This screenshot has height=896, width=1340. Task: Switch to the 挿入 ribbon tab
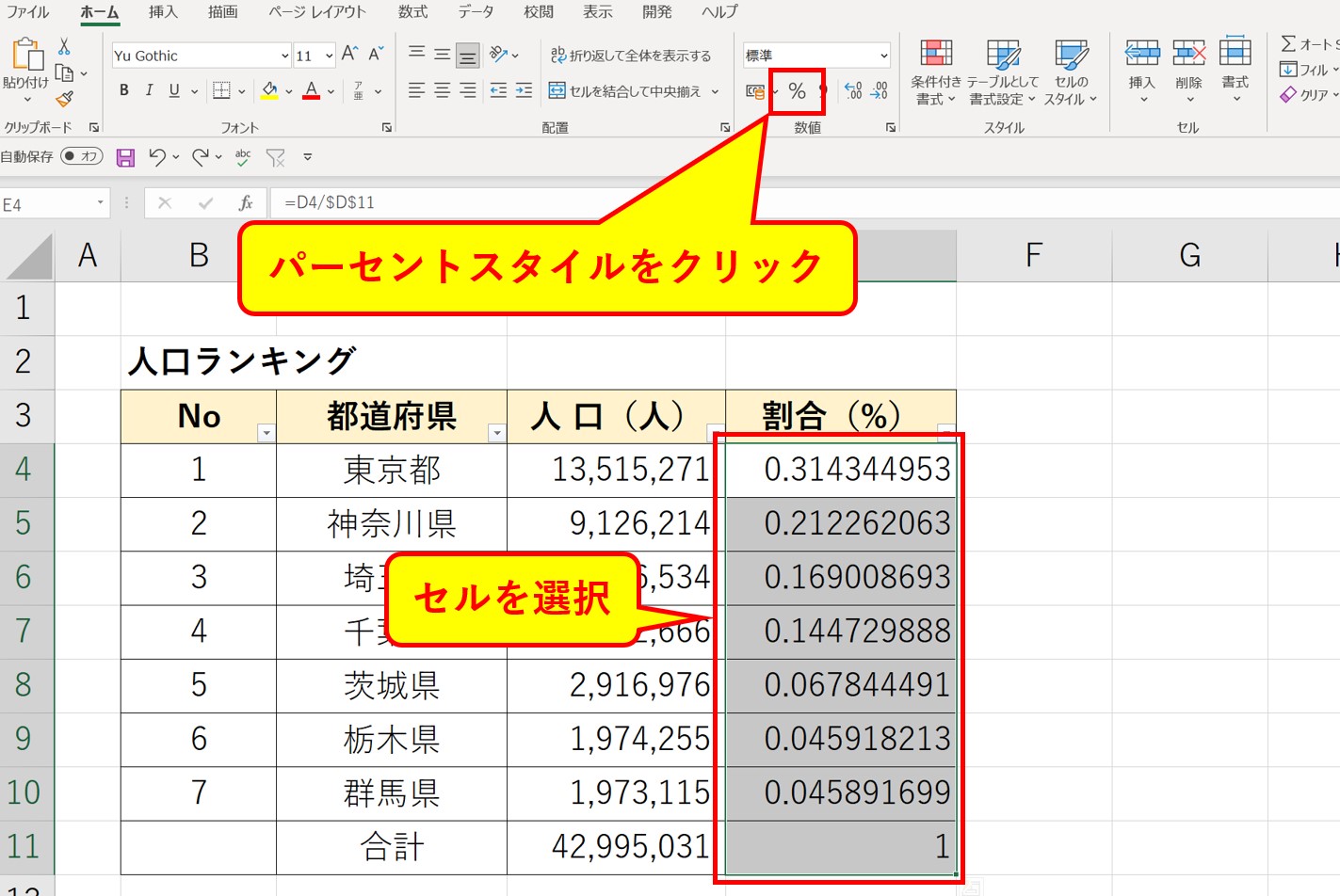click(162, 12)
